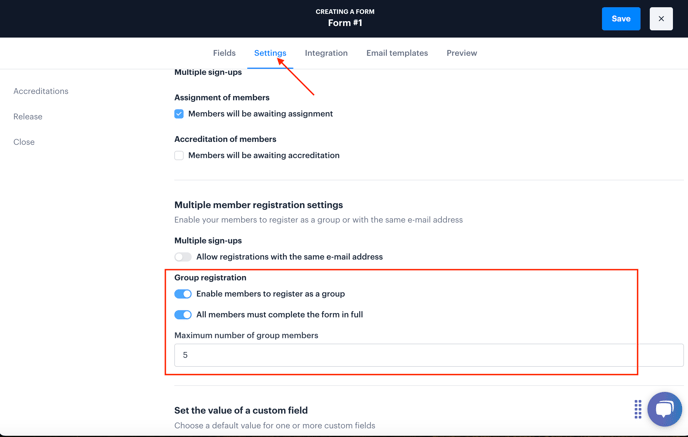Click the Set the value of a custom field heading

[241, 410]
